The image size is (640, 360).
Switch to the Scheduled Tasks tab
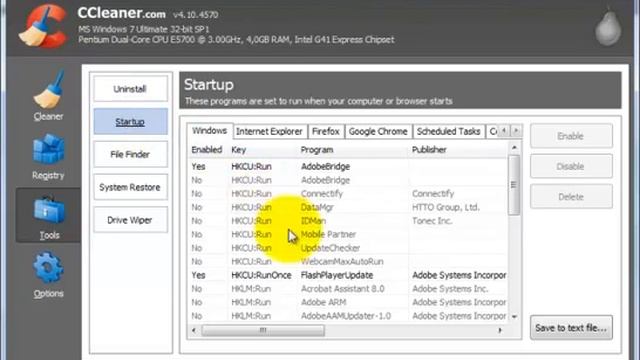pyautogui.click(x=448, y=131)
